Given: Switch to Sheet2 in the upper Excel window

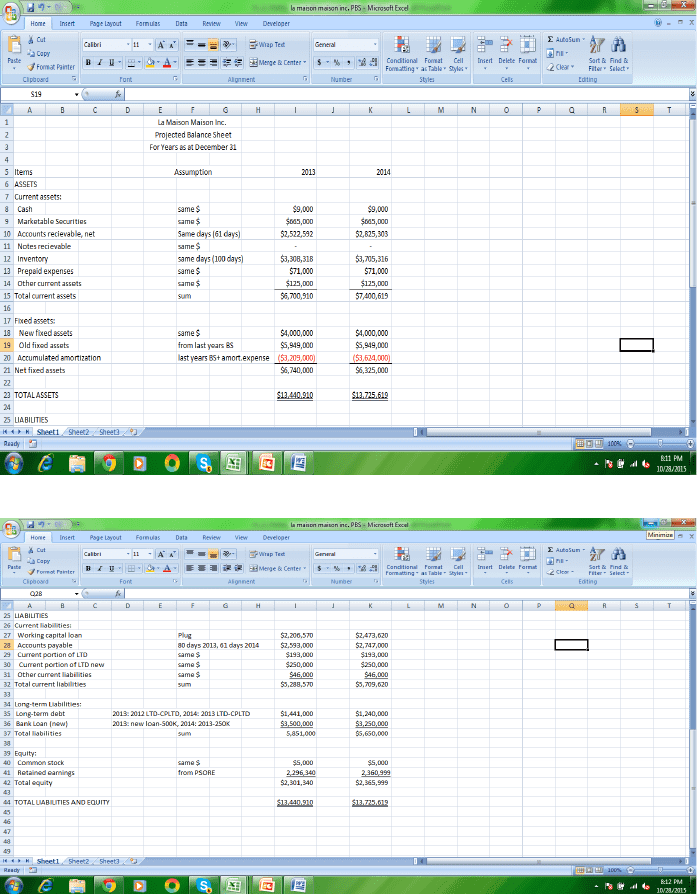Looking at the screenshot, I should pyautogui.click(x=79, y=432).
